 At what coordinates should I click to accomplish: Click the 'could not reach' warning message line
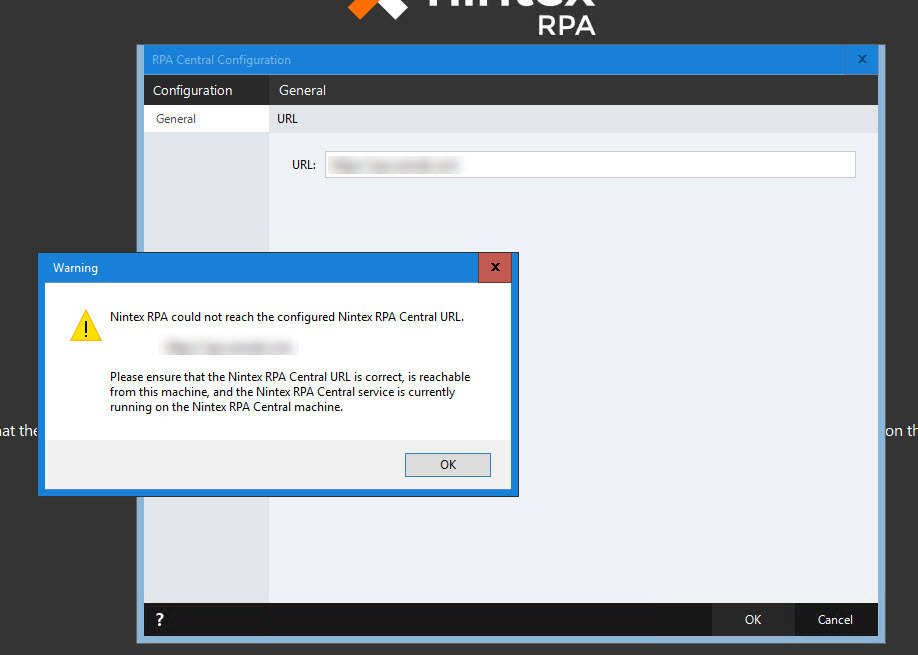point(287,317)
